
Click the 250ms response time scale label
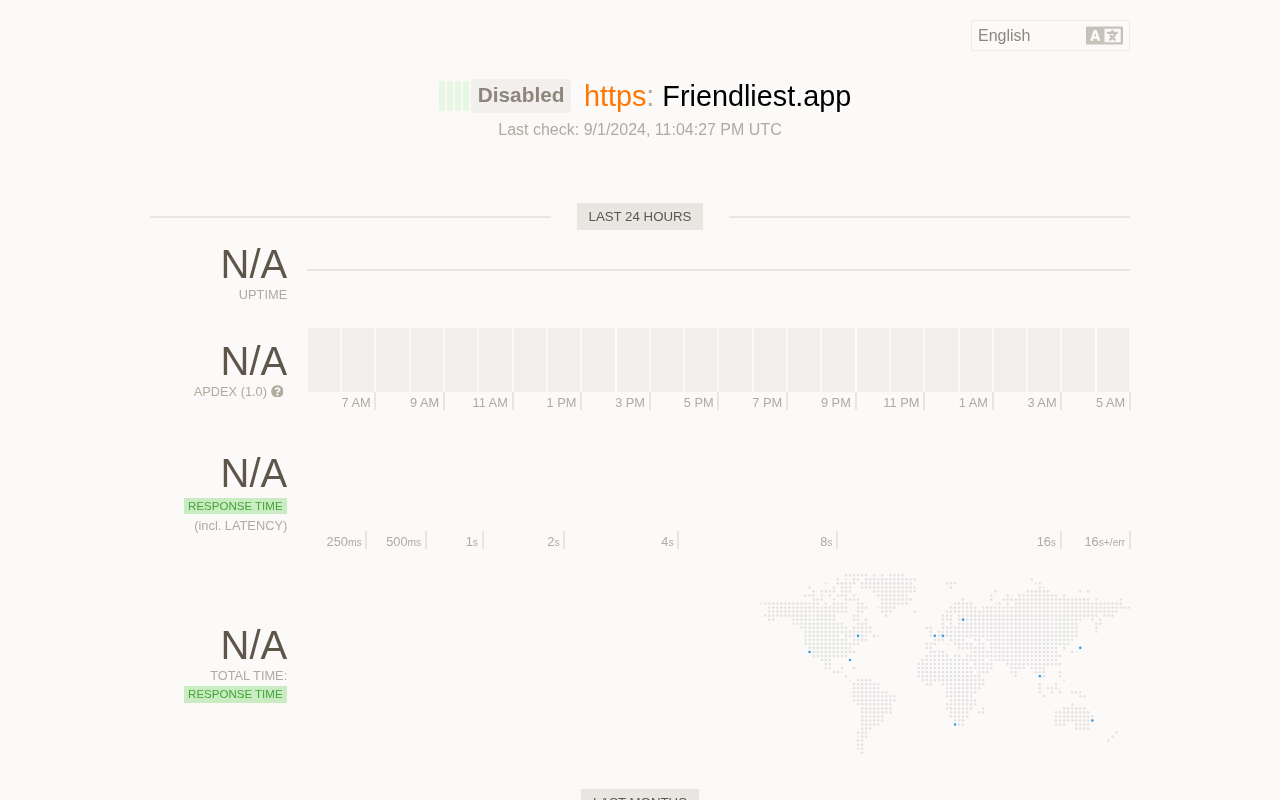tap(344, 542)
